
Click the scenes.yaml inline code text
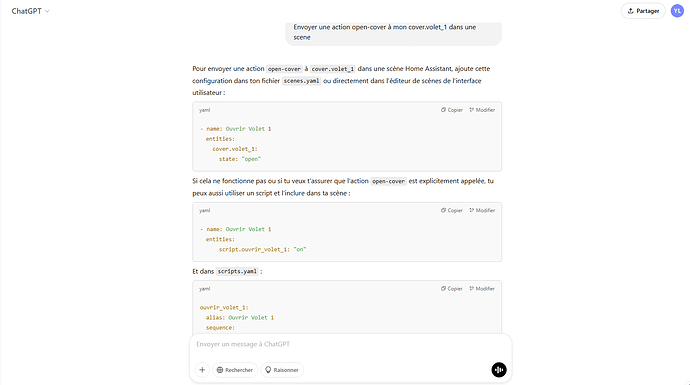tap(301, 81)
